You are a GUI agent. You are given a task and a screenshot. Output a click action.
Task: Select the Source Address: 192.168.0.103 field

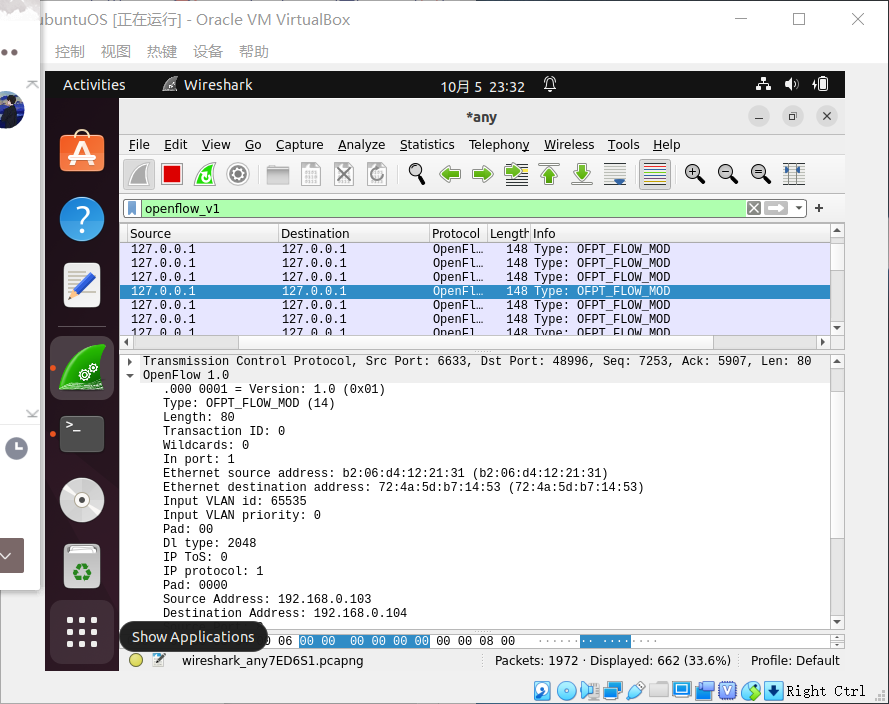click(267, 599)
